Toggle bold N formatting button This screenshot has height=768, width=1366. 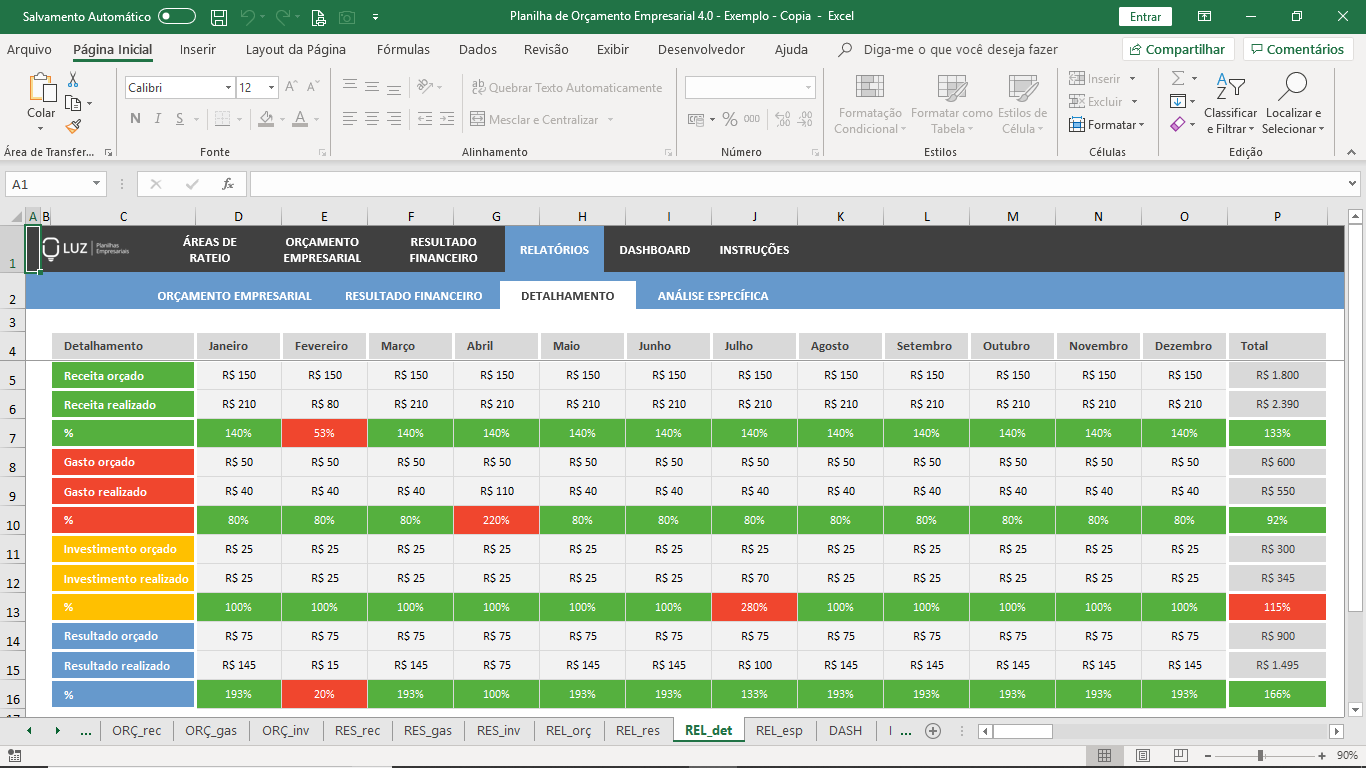(135, 119)
